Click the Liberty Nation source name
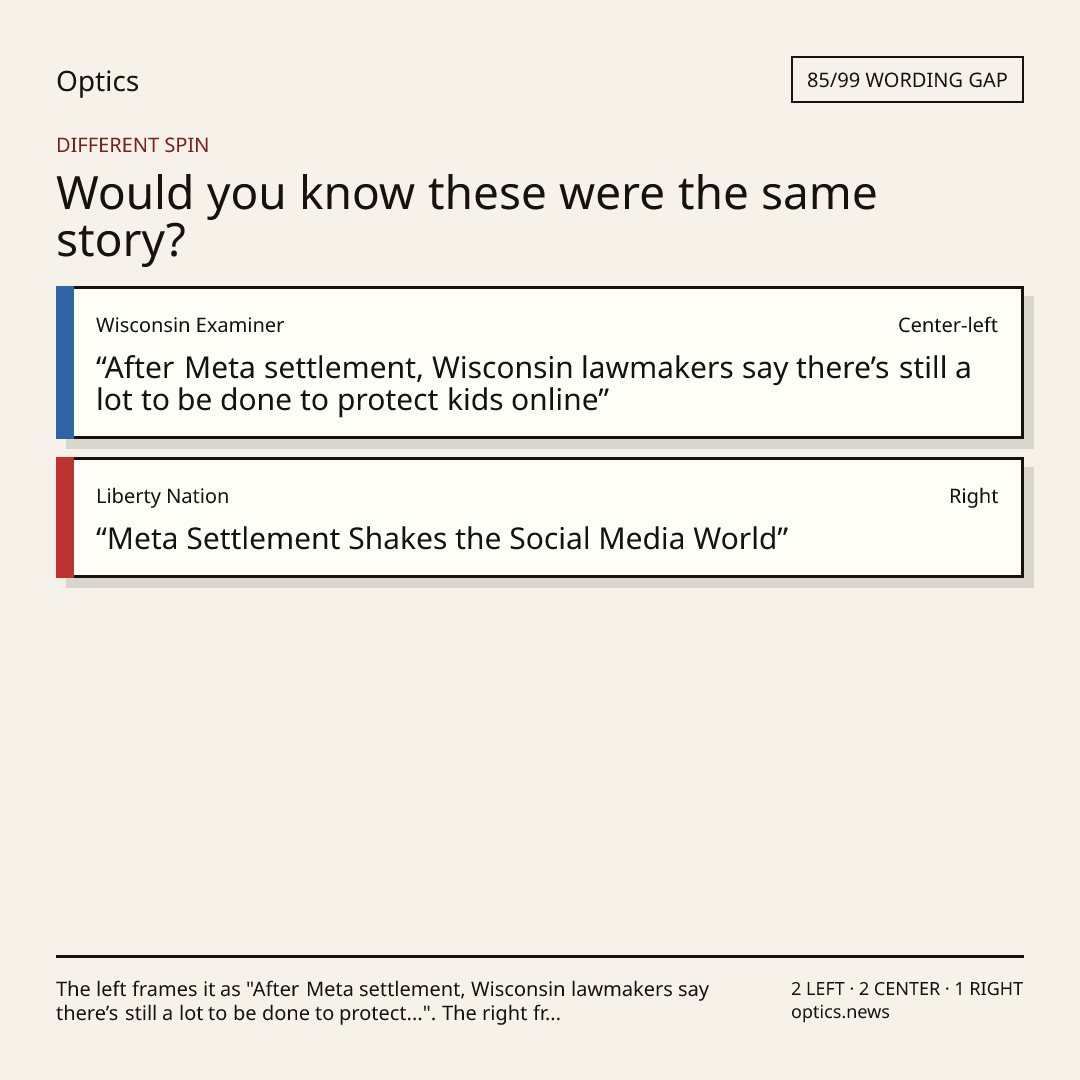Image resolution: width=1080 pixels, height=1080 pixels. pyautogui.click(x=162, y=496)
